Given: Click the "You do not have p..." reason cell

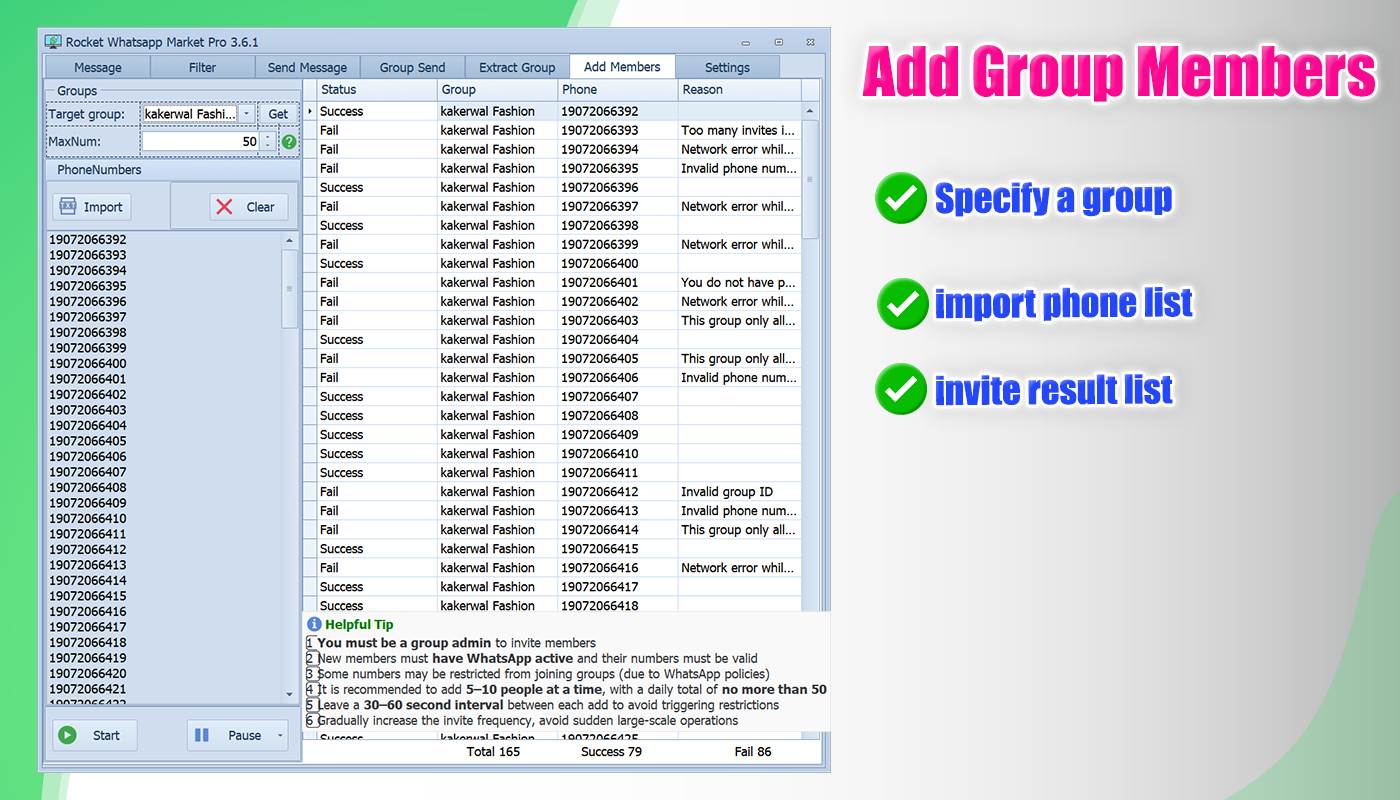Looking at the screenshot, I should coord(739,282).
